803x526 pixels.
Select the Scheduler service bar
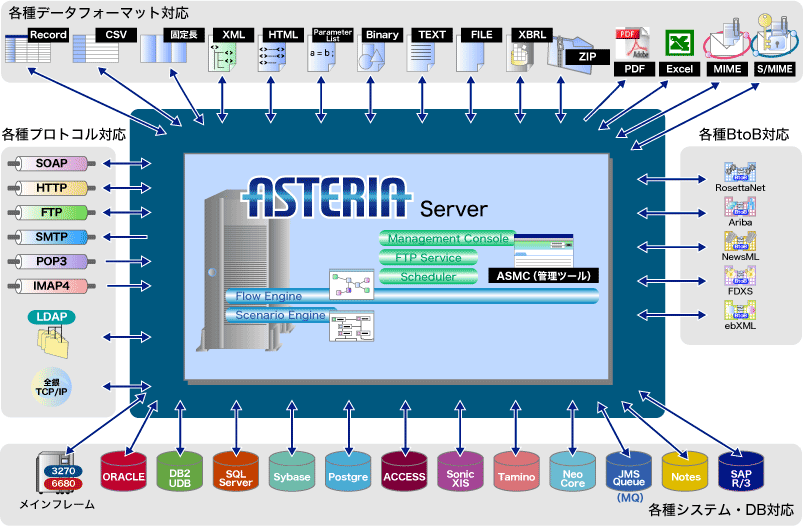[x=430, y=276]
